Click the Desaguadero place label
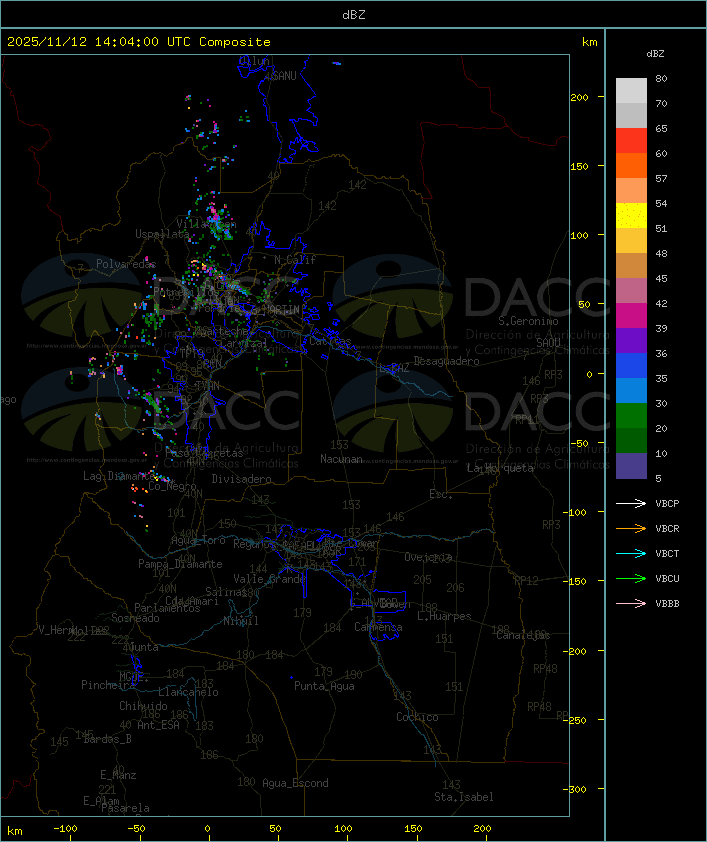The width and height of the screenshot is (707, 842). tap(447, 361)
